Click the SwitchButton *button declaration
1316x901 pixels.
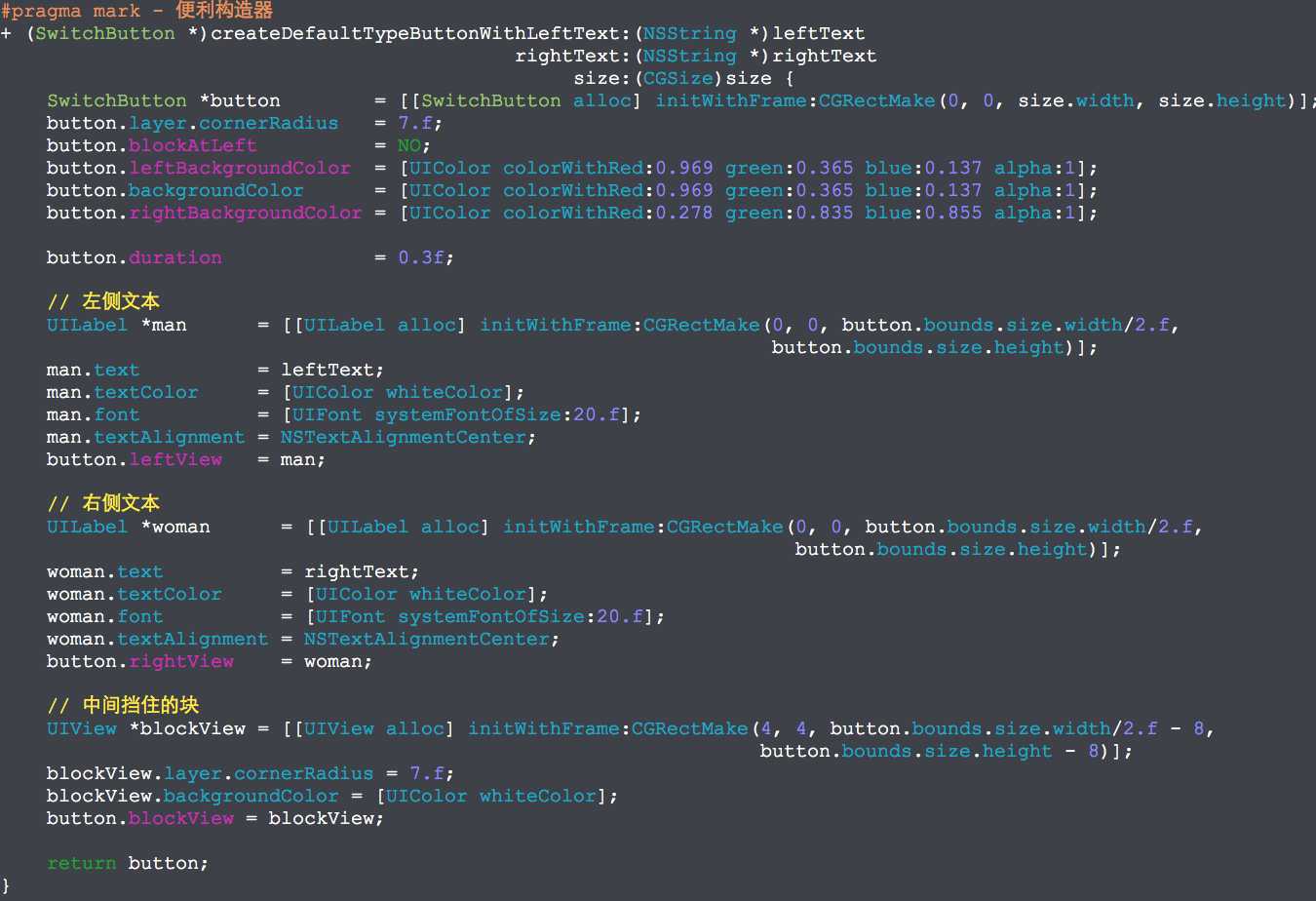click(x=164, y=100)
